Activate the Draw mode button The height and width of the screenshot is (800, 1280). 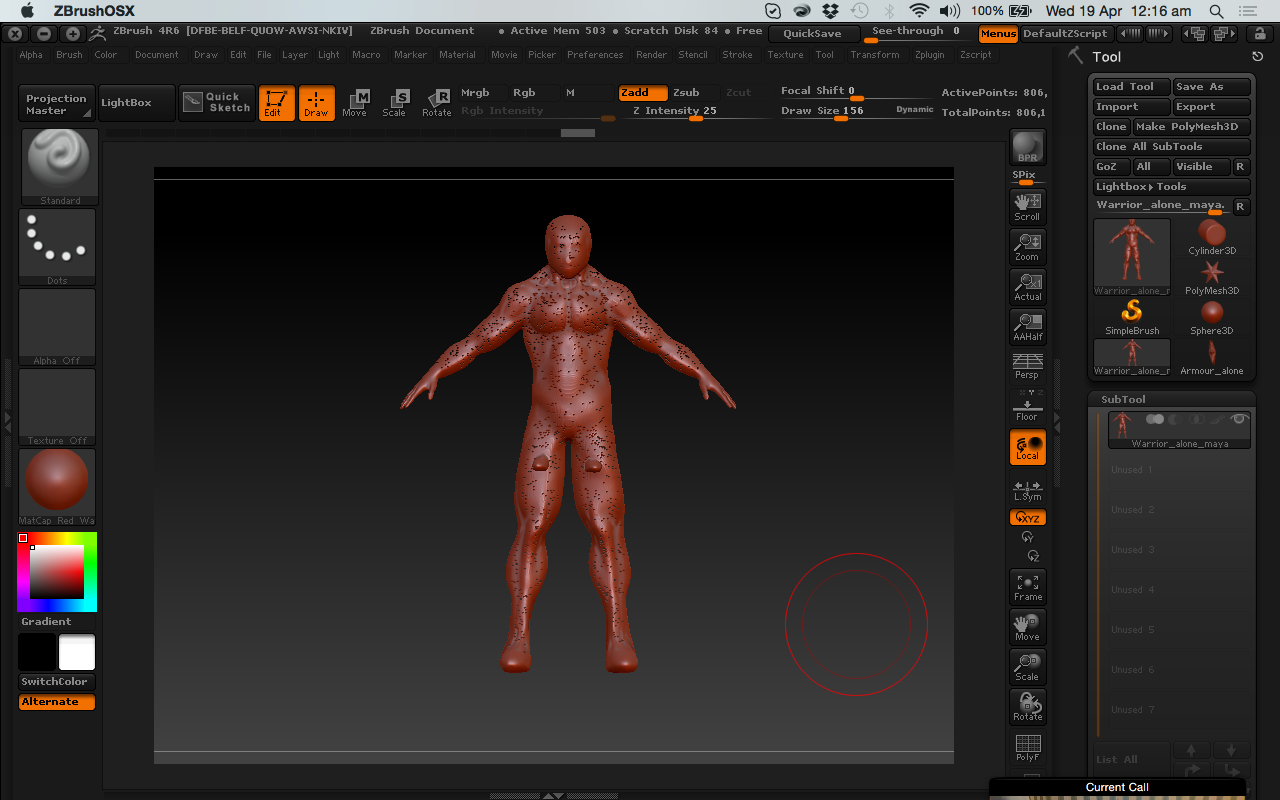click(316, 103)
